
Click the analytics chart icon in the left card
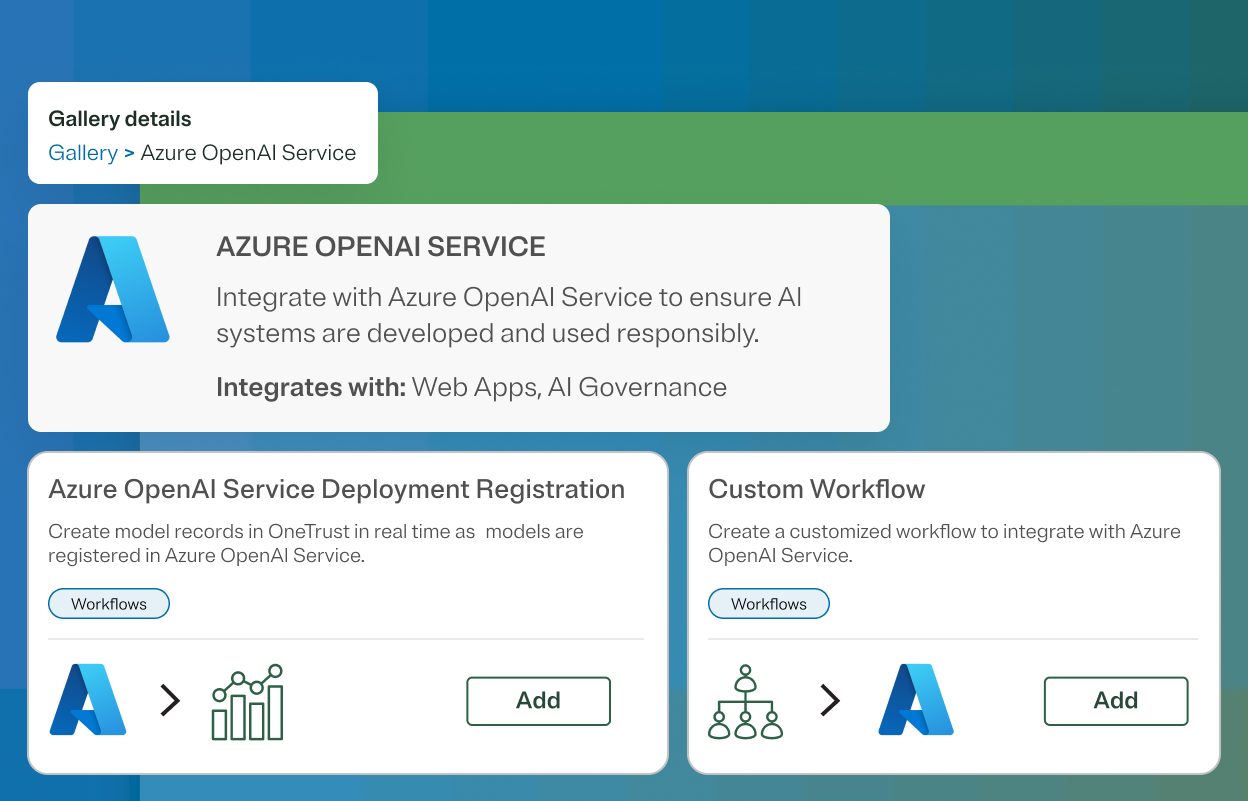pos(246,700)
